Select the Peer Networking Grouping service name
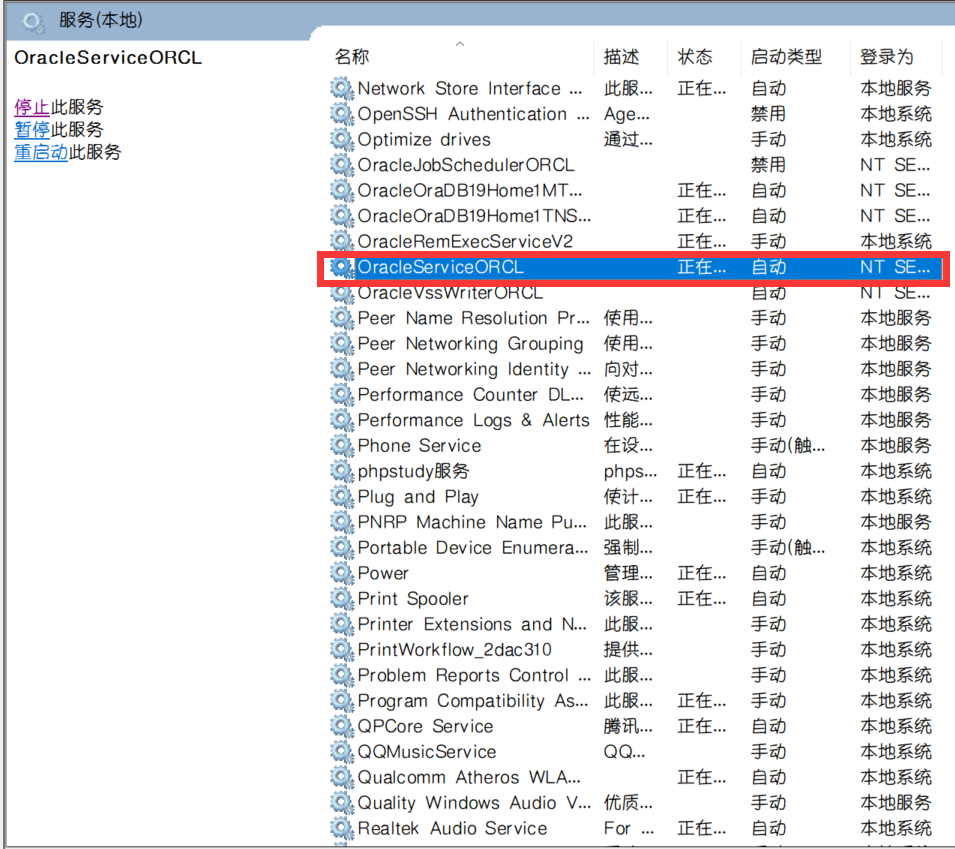The height and width of the screenshot is (849, 955). click(470, 343)
